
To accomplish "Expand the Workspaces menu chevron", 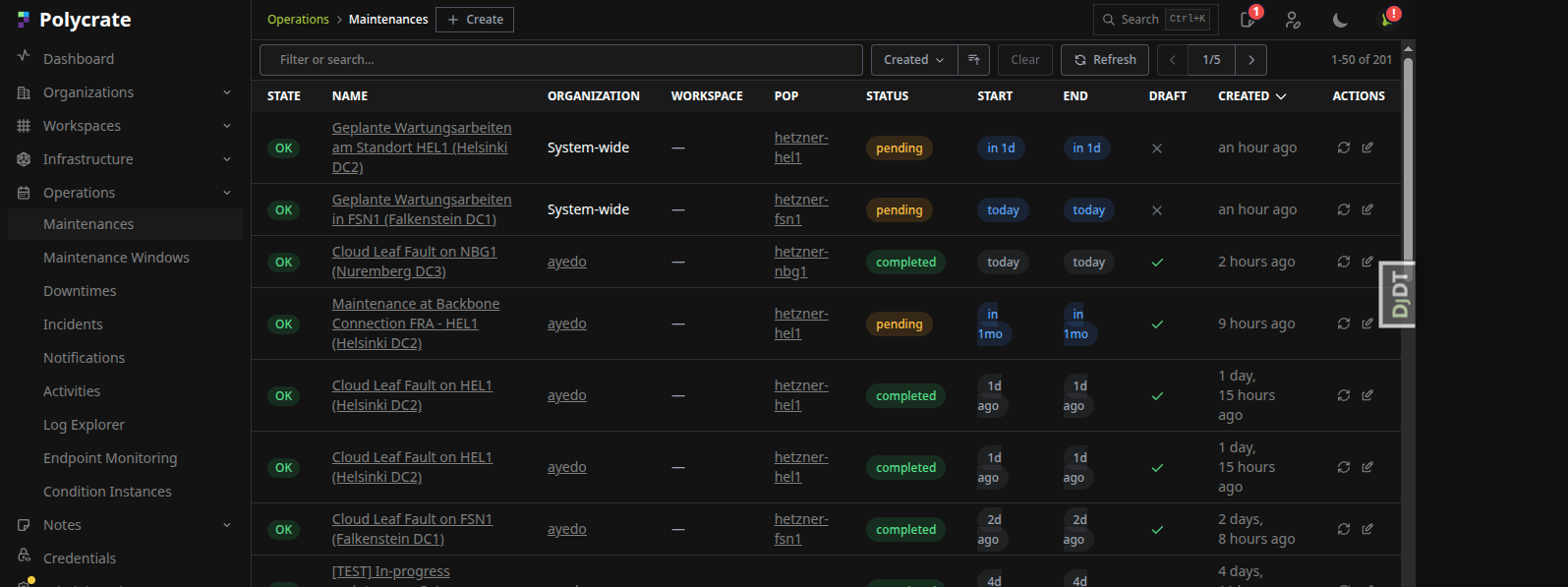I will pyautogui.click(x=227, y=126).
